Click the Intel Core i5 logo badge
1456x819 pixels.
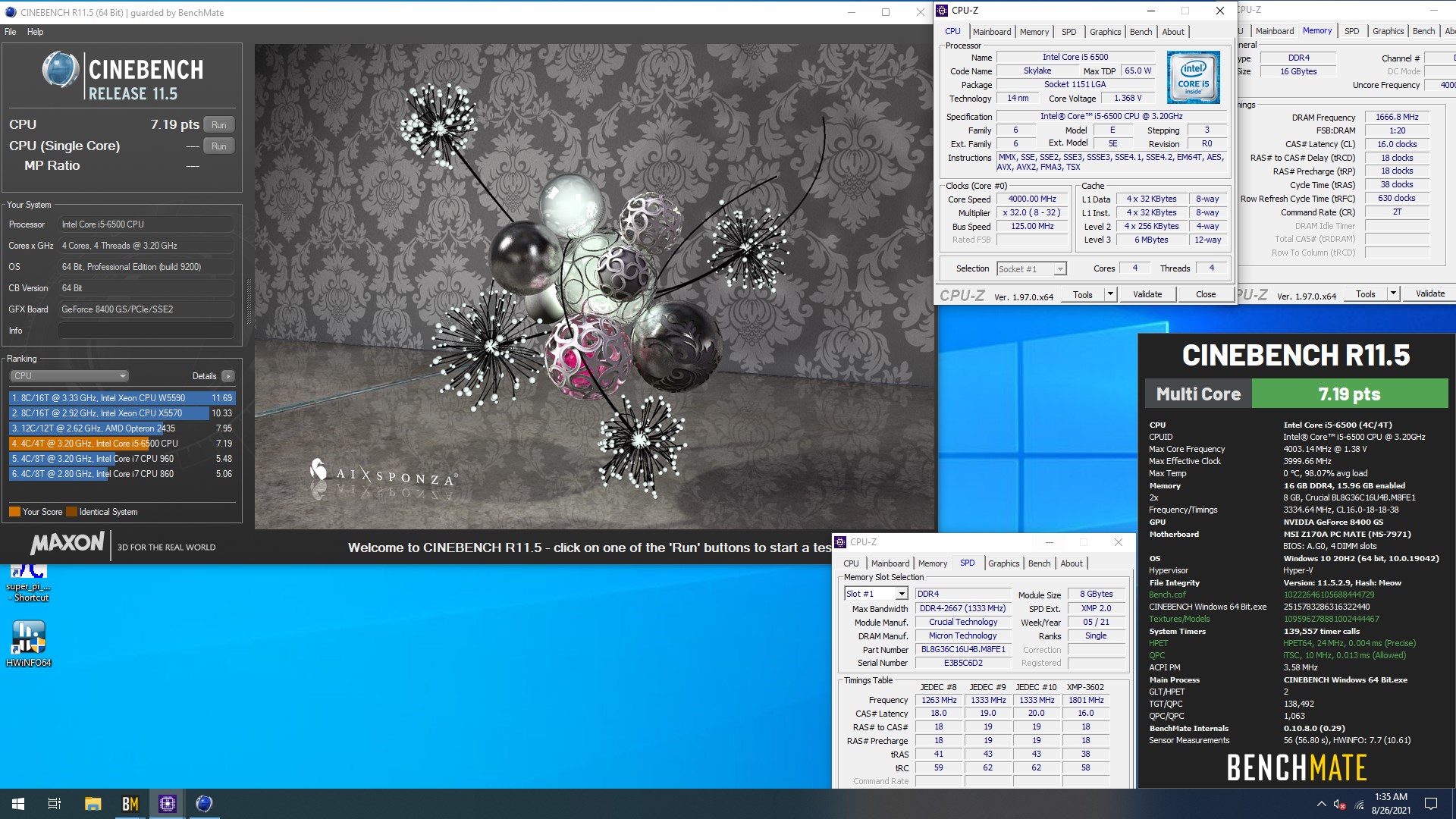1194,77
